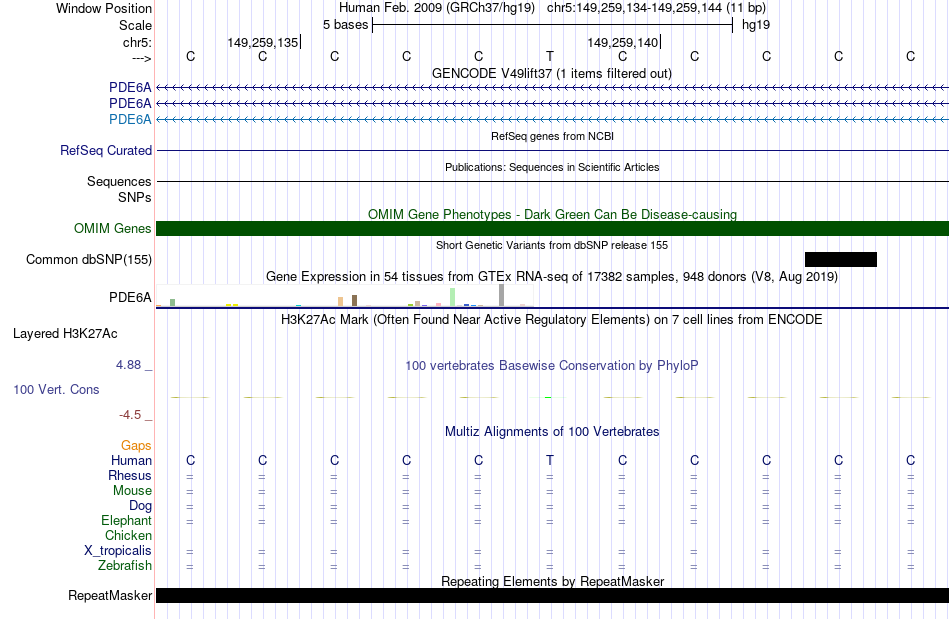This screenshot has height=619, width=950.
Task: Click the Chicken species label
Action: click(x=128, y=535)
